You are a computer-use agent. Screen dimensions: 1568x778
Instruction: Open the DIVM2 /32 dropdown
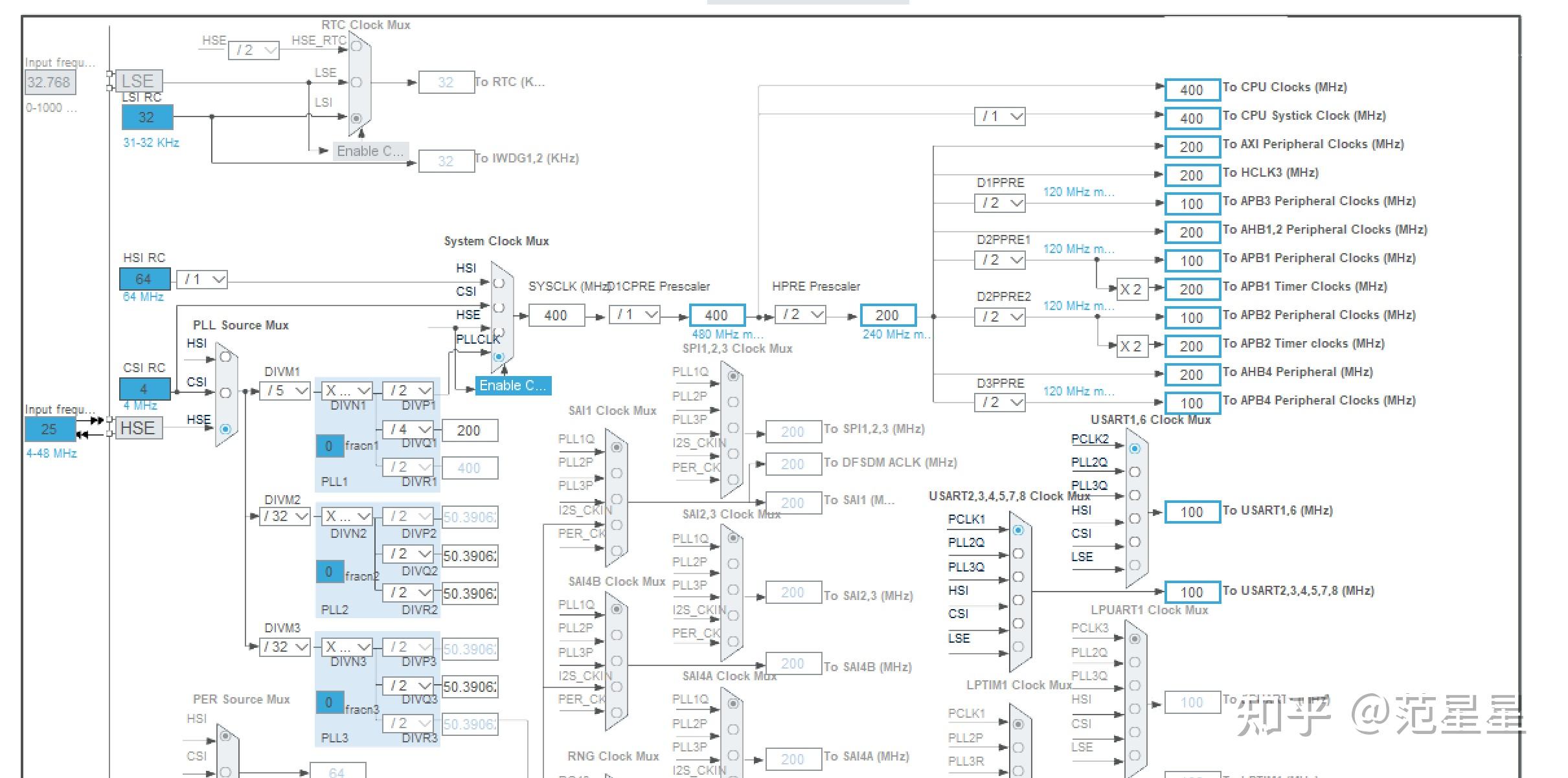(x=285, y=516)
